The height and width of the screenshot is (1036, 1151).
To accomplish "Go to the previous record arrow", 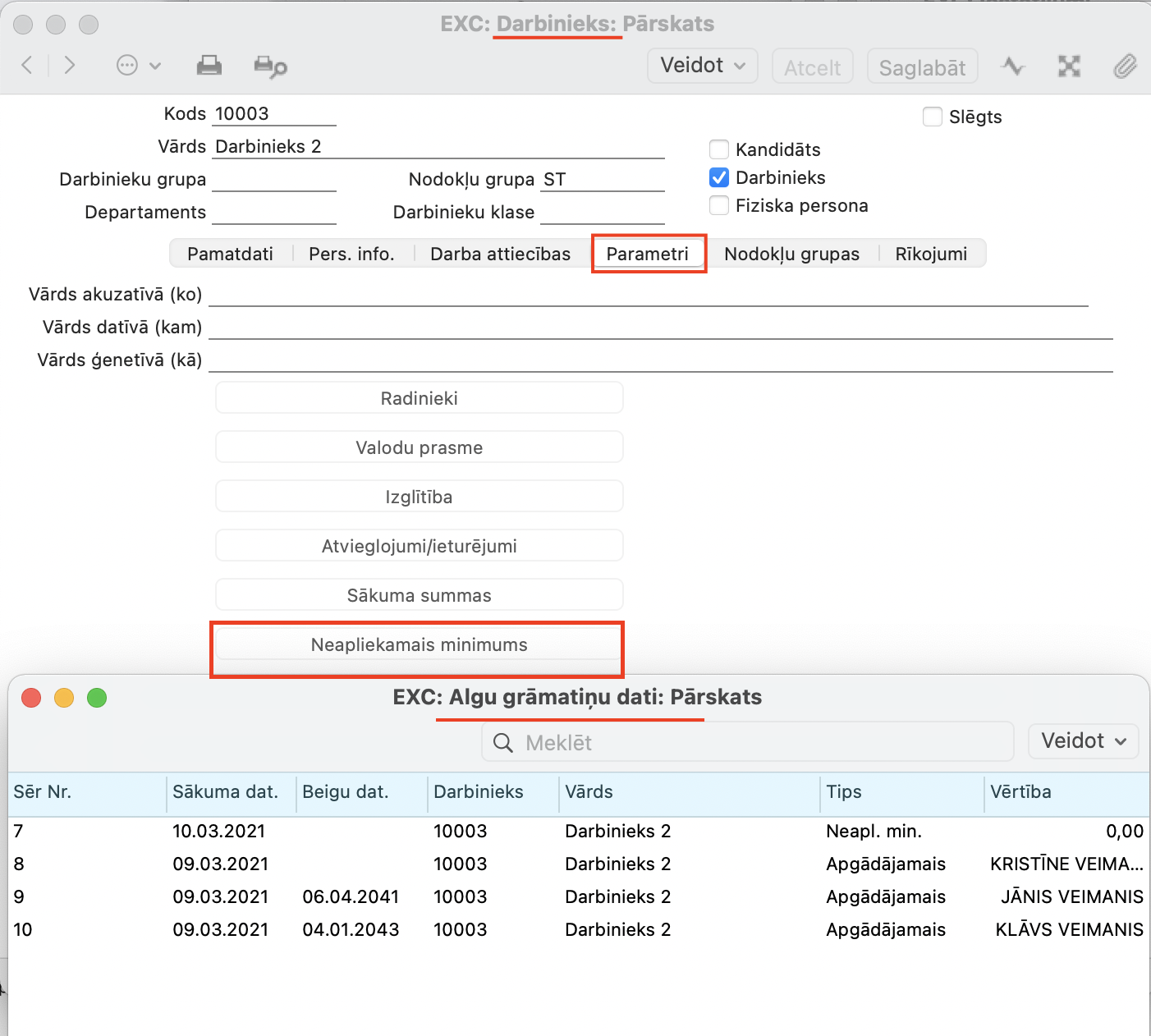I will pos(27,66).
